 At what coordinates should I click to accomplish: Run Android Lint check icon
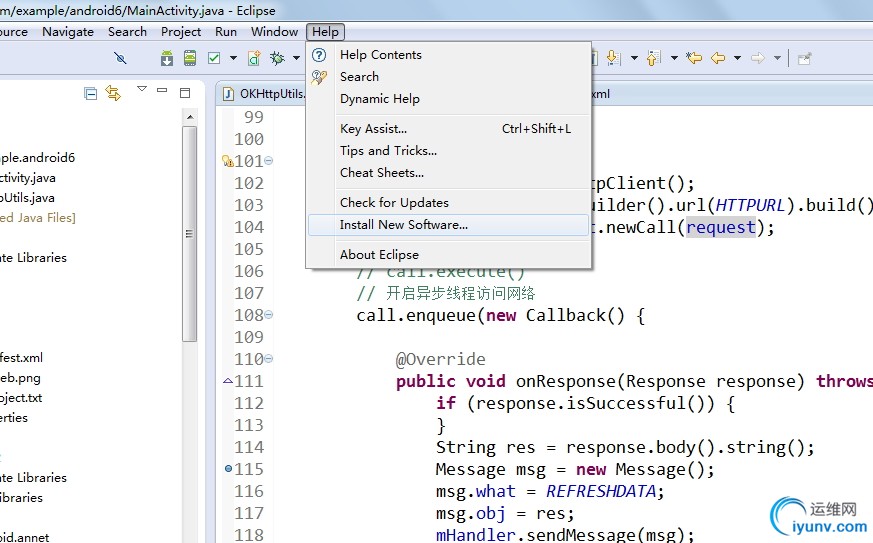point(214,58)
